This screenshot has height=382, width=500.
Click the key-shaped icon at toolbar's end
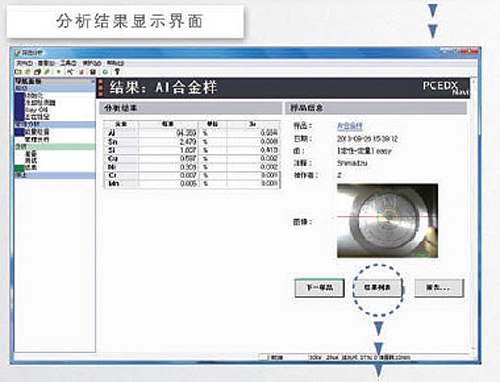click(x=117, y=71)
